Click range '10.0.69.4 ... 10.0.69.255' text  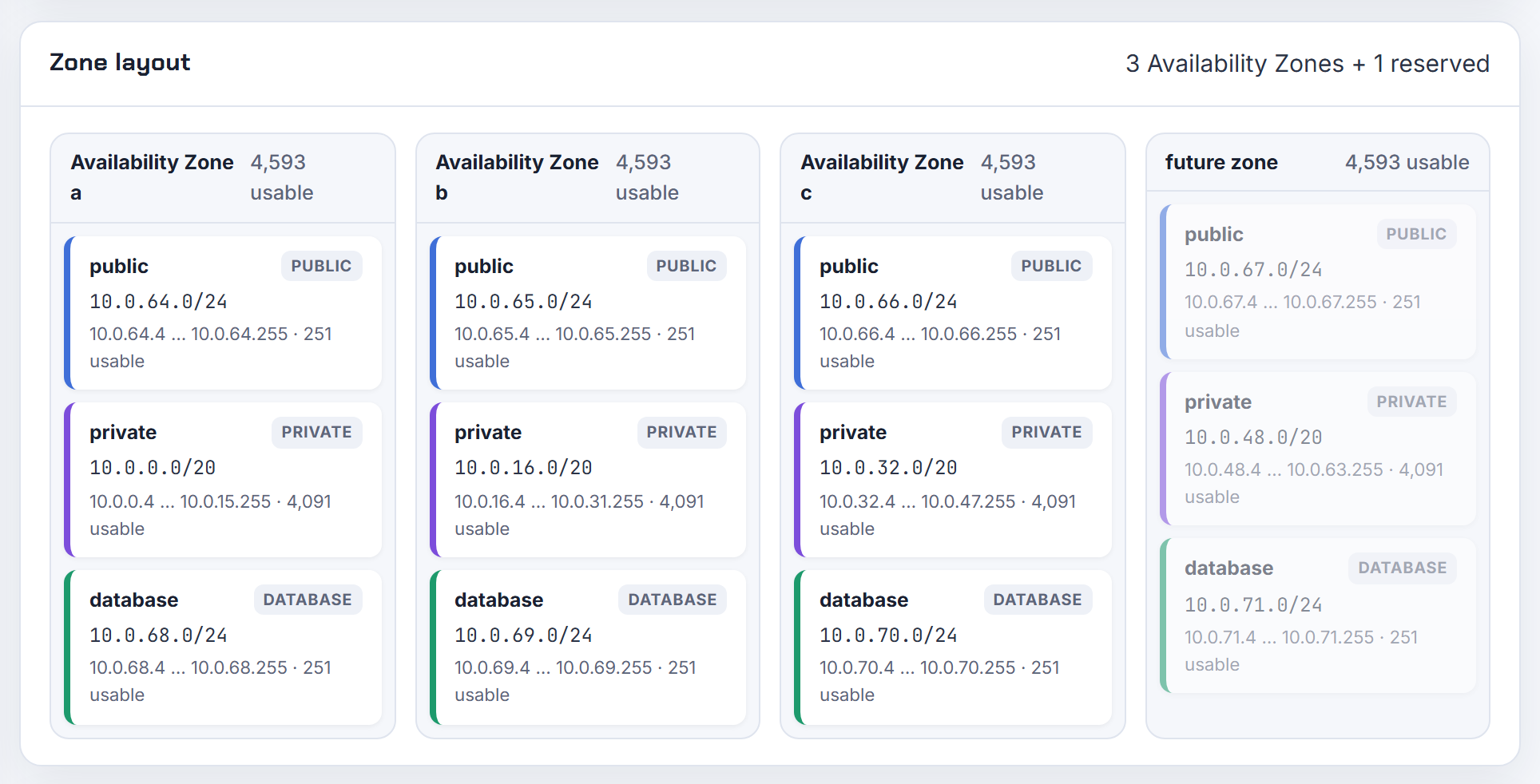coord(554,667)
